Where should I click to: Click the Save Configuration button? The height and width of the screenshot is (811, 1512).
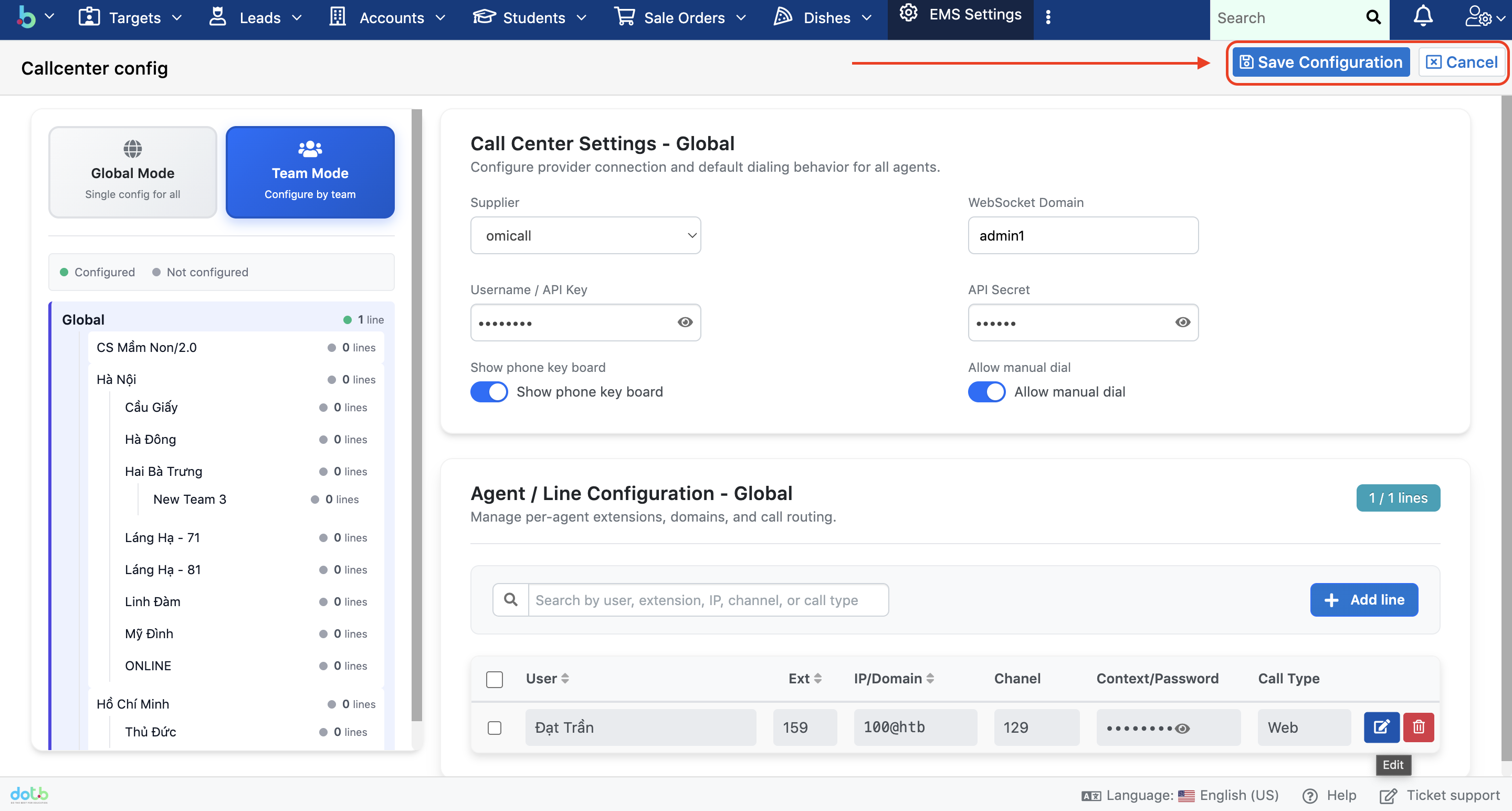coord(1321,63)
